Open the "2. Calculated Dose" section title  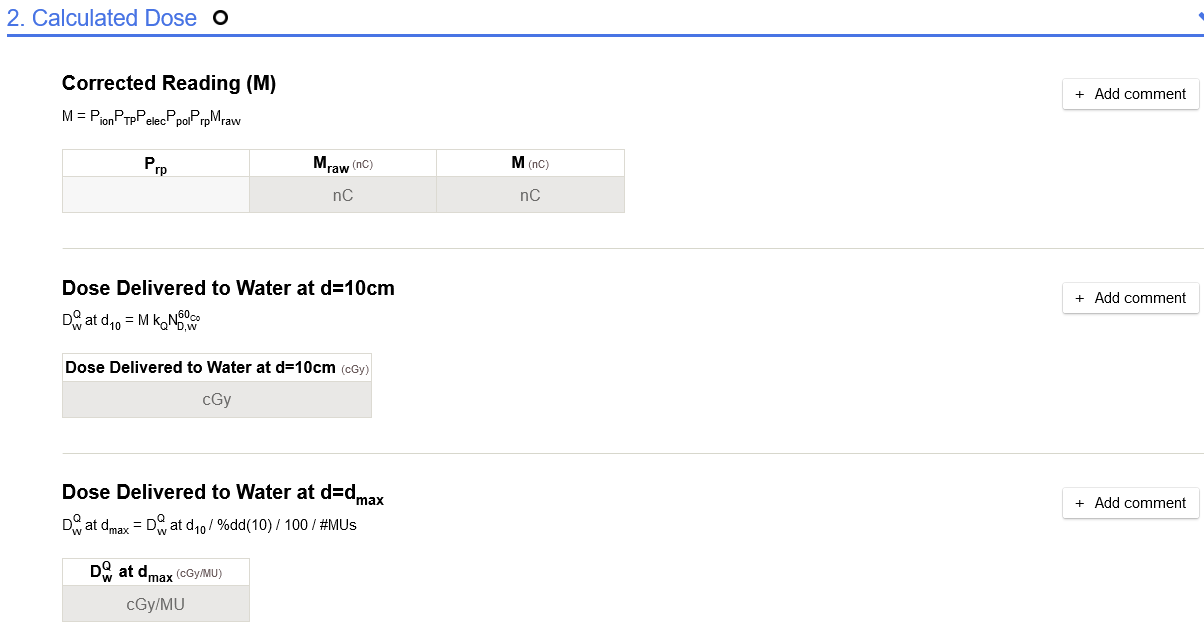(x=102, y=18)
